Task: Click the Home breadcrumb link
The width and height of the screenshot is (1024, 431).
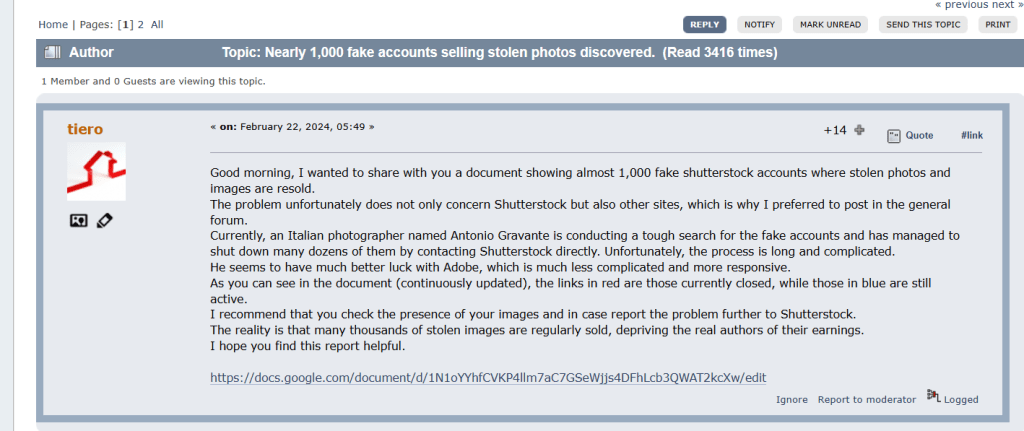Action: coord(53,24)
